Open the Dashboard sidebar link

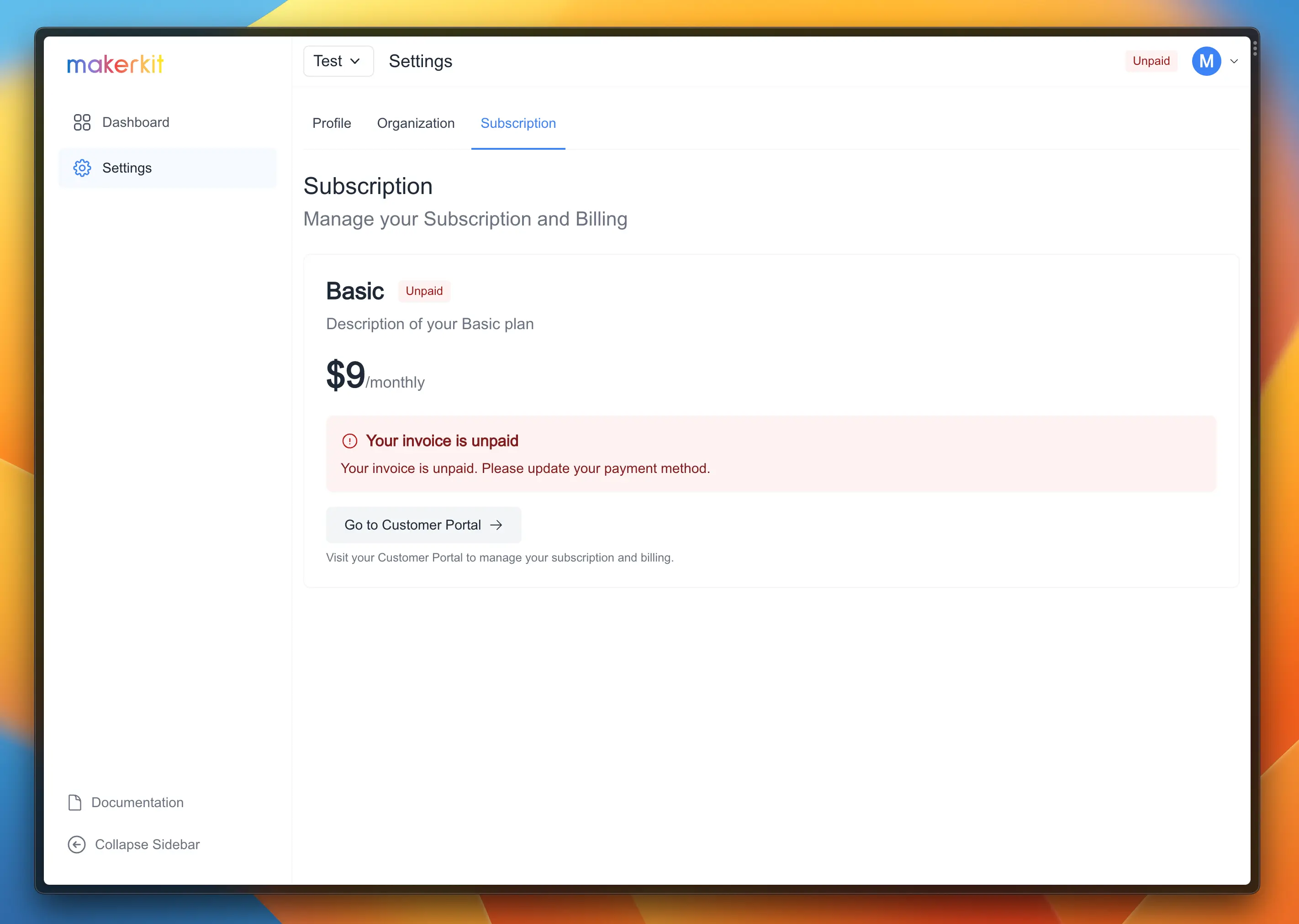click(x=136, y=122)
